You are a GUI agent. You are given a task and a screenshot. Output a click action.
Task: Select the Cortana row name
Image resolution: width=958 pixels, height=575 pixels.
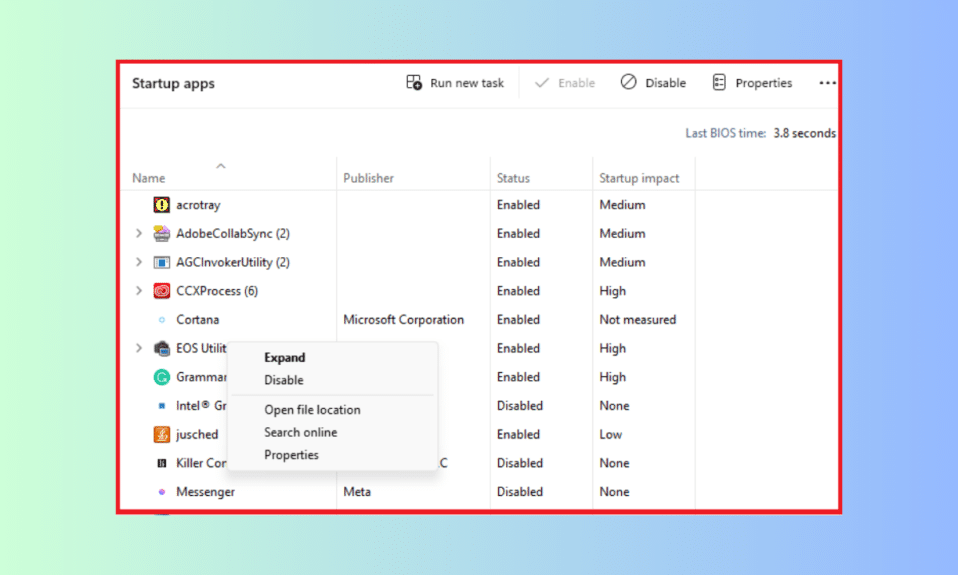pyautogui.click(x=197, y=320)
